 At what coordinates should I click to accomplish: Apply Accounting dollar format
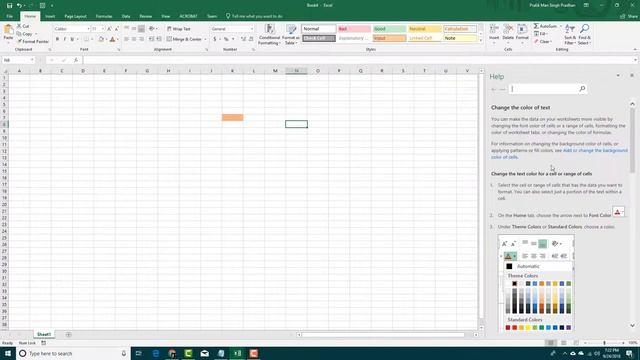point(215,39)
